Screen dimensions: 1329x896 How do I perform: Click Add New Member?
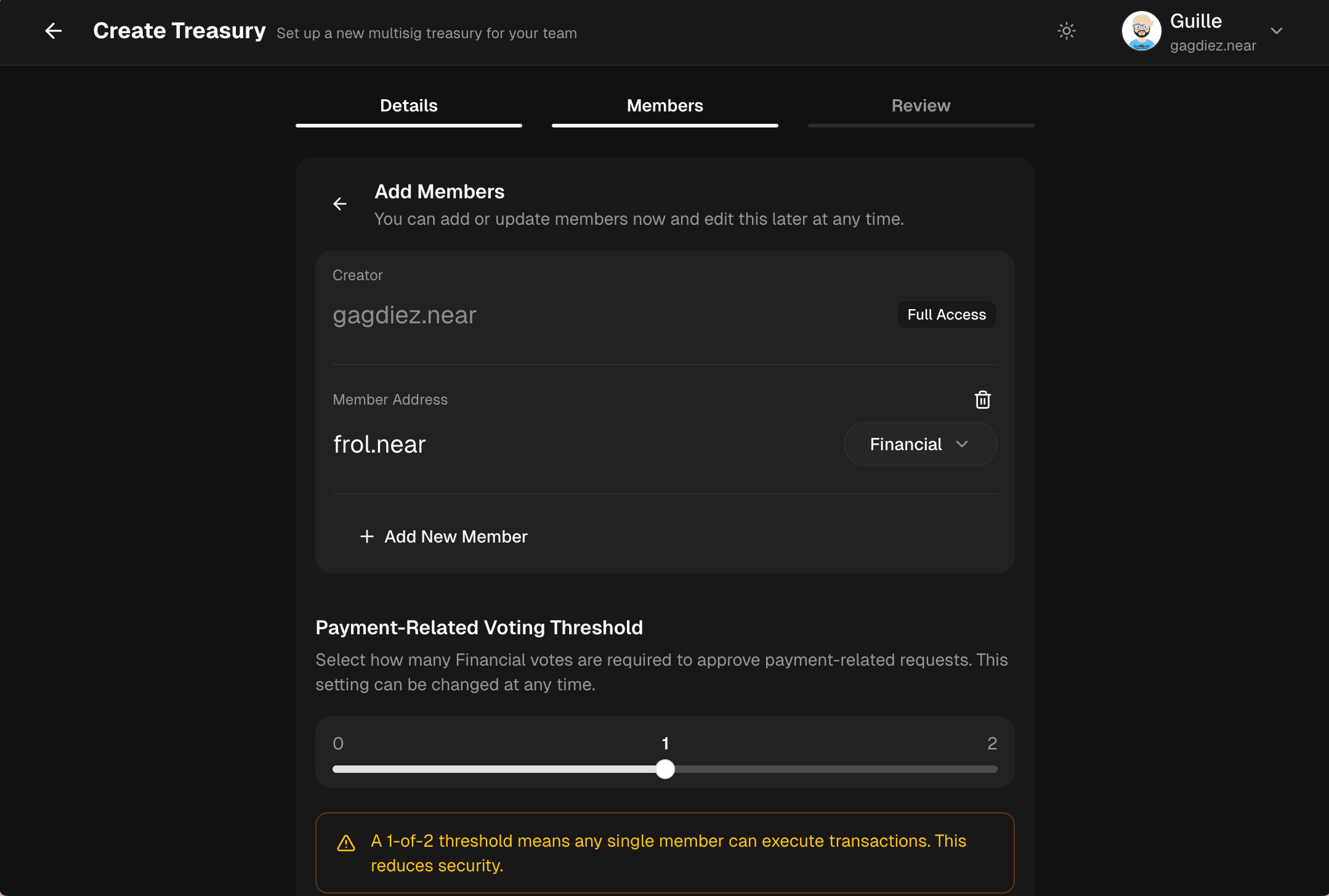click(x=456, y=536)
